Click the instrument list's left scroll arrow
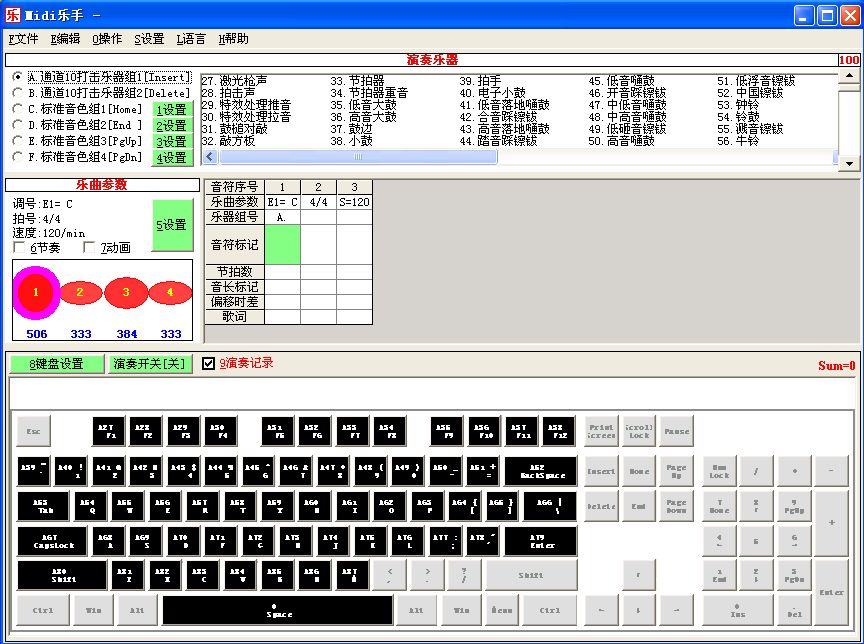The height and width of the screenshot is (644, 864). (210, 157)
